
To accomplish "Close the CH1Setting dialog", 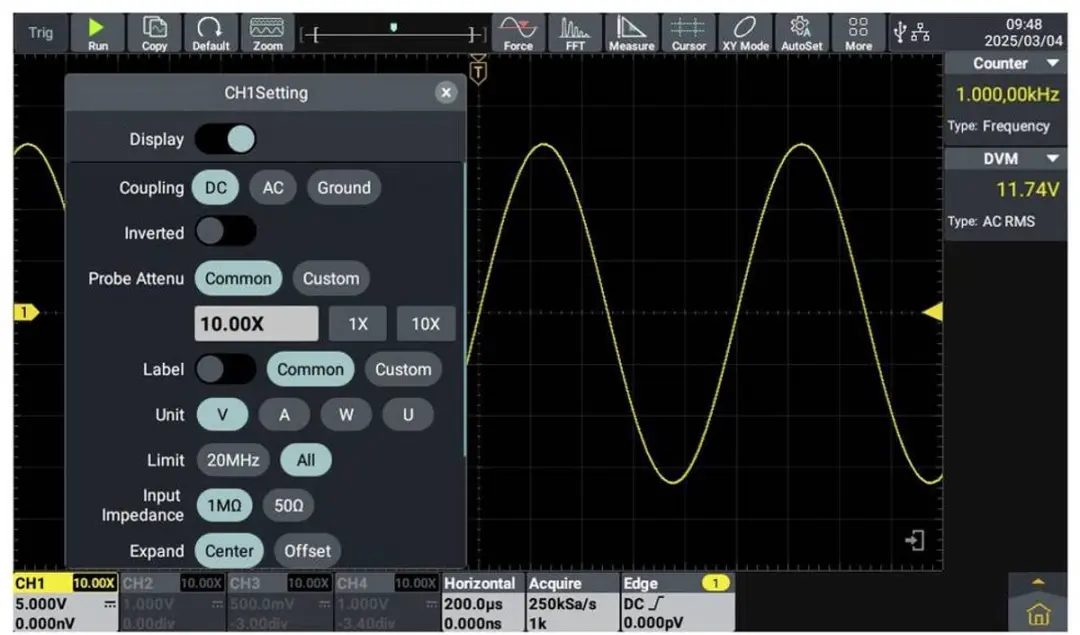I will 446,92.
